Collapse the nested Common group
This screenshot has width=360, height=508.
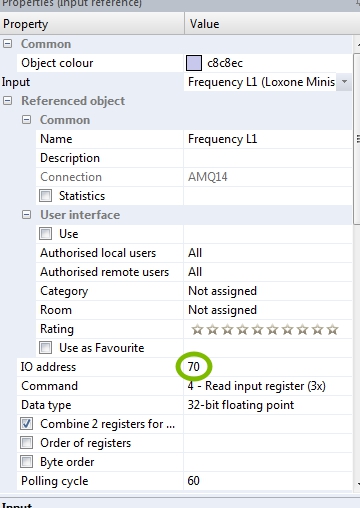pyautogui.click(x=26, y=120)
